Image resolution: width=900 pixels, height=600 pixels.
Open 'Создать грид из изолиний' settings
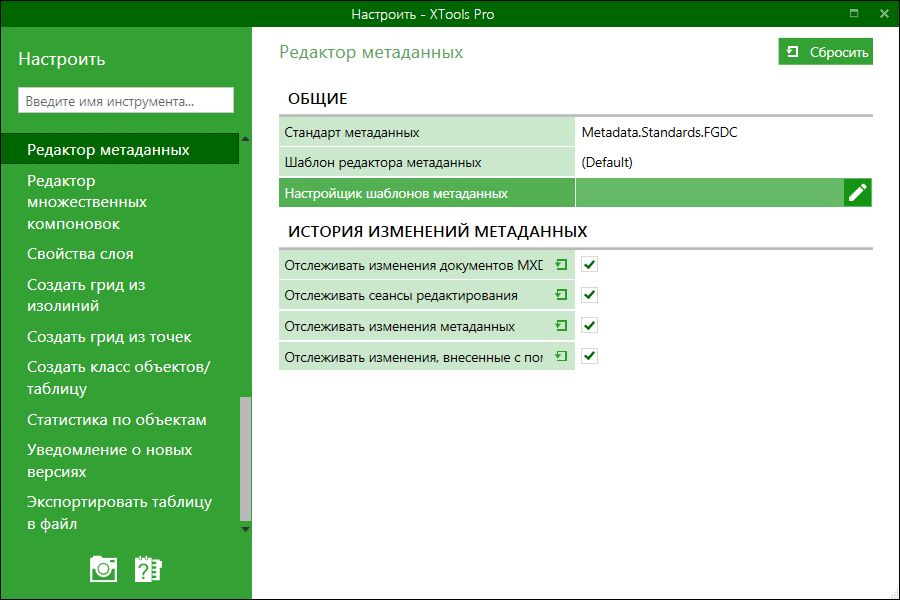120,295
